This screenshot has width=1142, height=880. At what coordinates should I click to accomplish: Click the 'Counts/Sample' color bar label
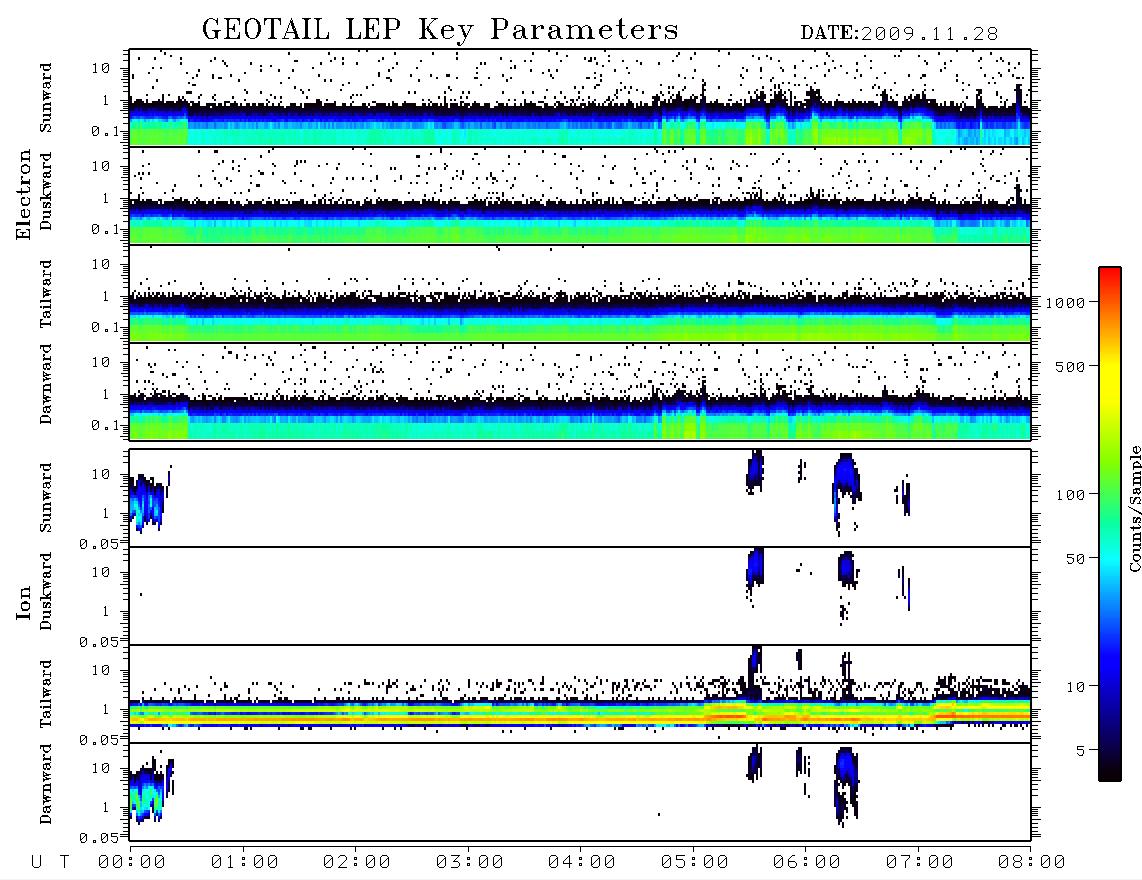[x=1135, y=508]
